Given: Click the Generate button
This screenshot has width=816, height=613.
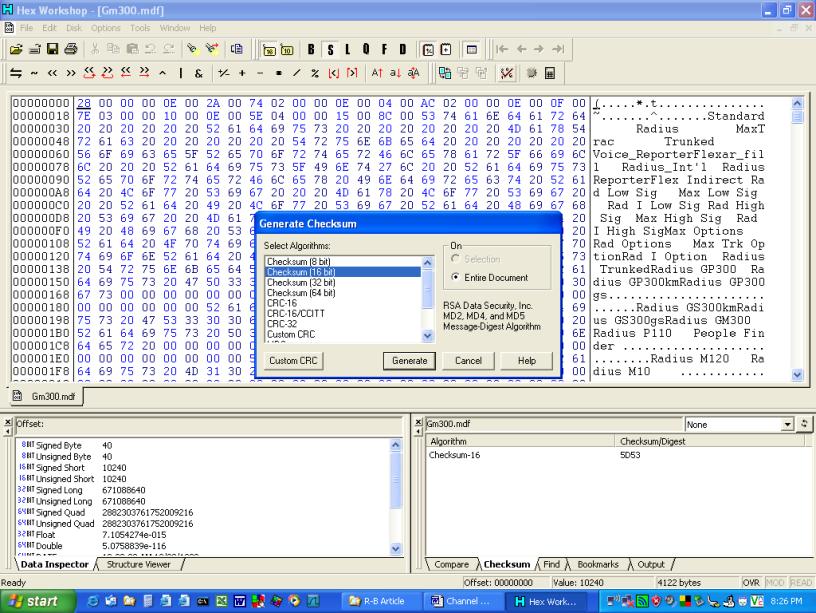Looking at the screenshot, I should coord(410,361).
